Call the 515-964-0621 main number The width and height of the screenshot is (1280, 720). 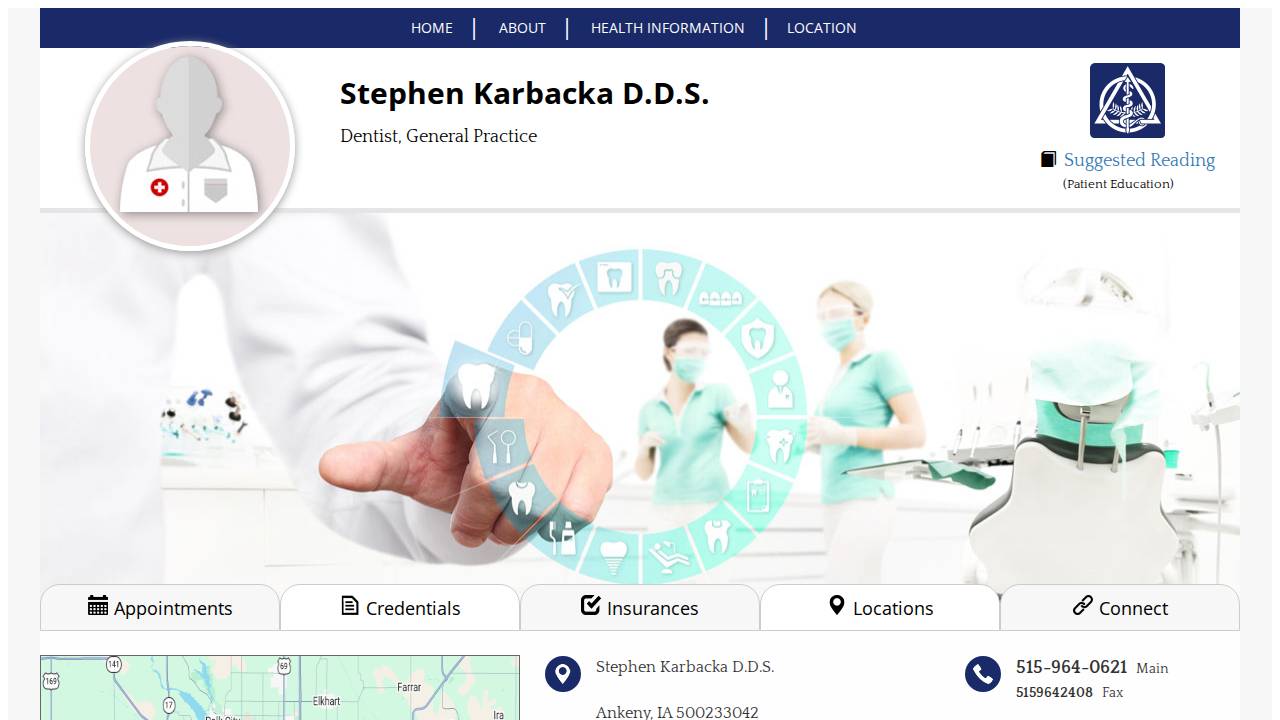pyautogui.click(x=1071, y=667)
